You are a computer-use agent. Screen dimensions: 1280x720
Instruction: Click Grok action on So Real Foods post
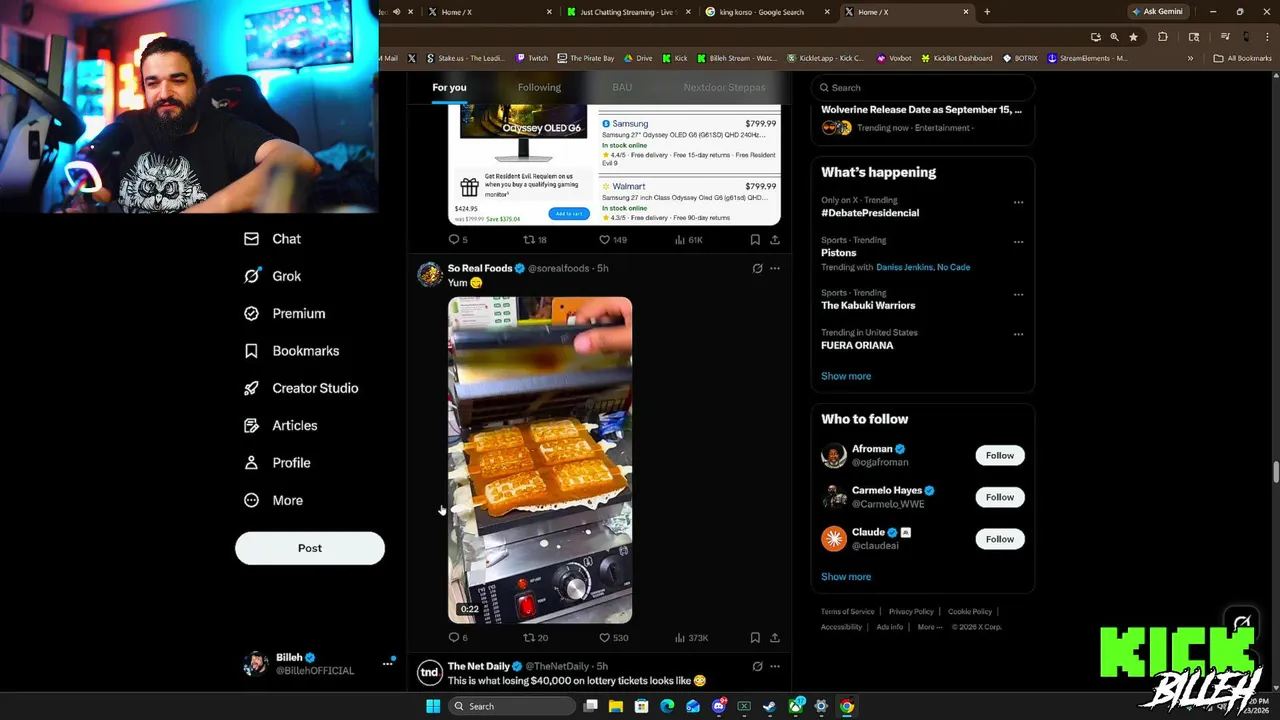click(757, 268)
